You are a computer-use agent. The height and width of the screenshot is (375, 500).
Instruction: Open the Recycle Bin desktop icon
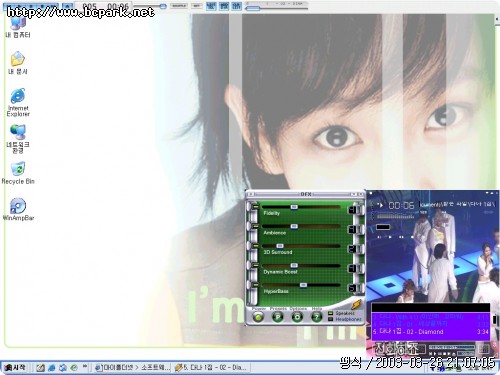(x=18, y=173)
